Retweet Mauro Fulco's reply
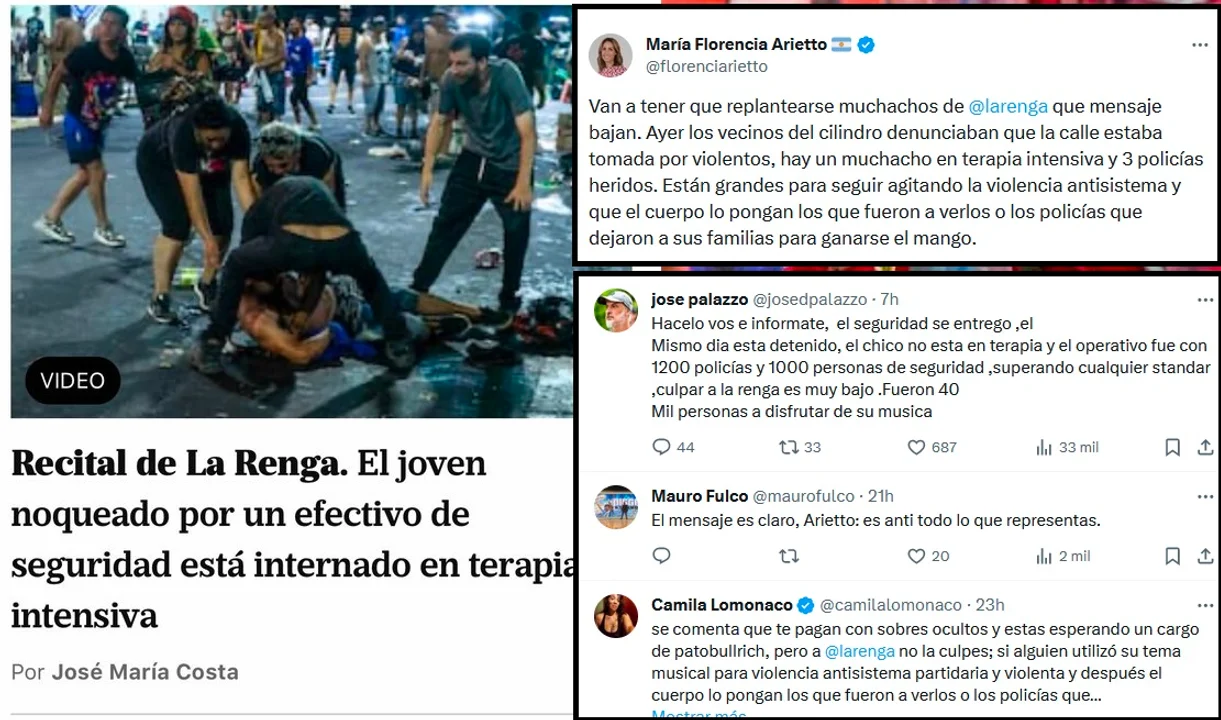 click(788, 556)
